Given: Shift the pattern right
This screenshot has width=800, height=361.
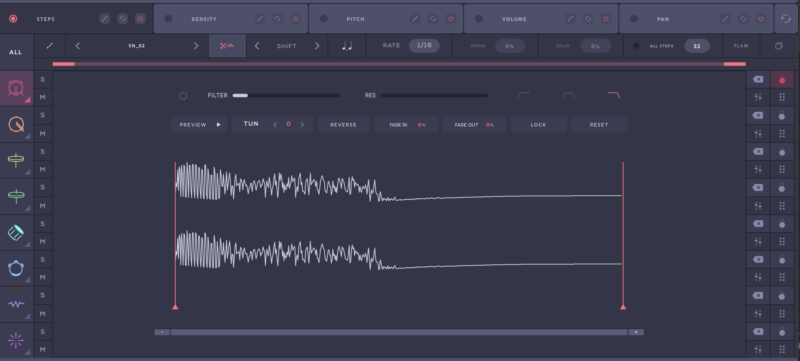Looking at the screenshot, I should tap(317, 46).
